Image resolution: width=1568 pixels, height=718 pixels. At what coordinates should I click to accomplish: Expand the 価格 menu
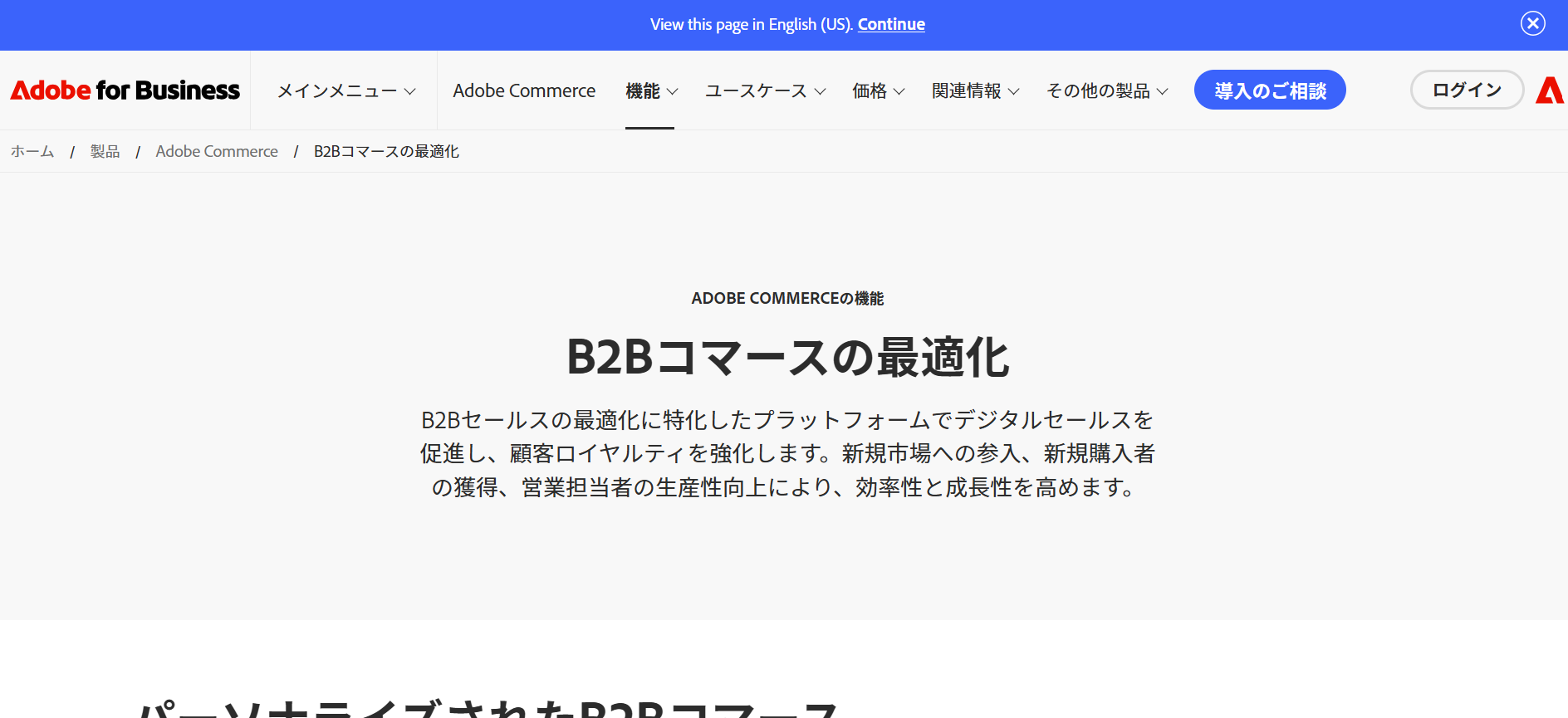pyautogui.click(x=877, y=90)
